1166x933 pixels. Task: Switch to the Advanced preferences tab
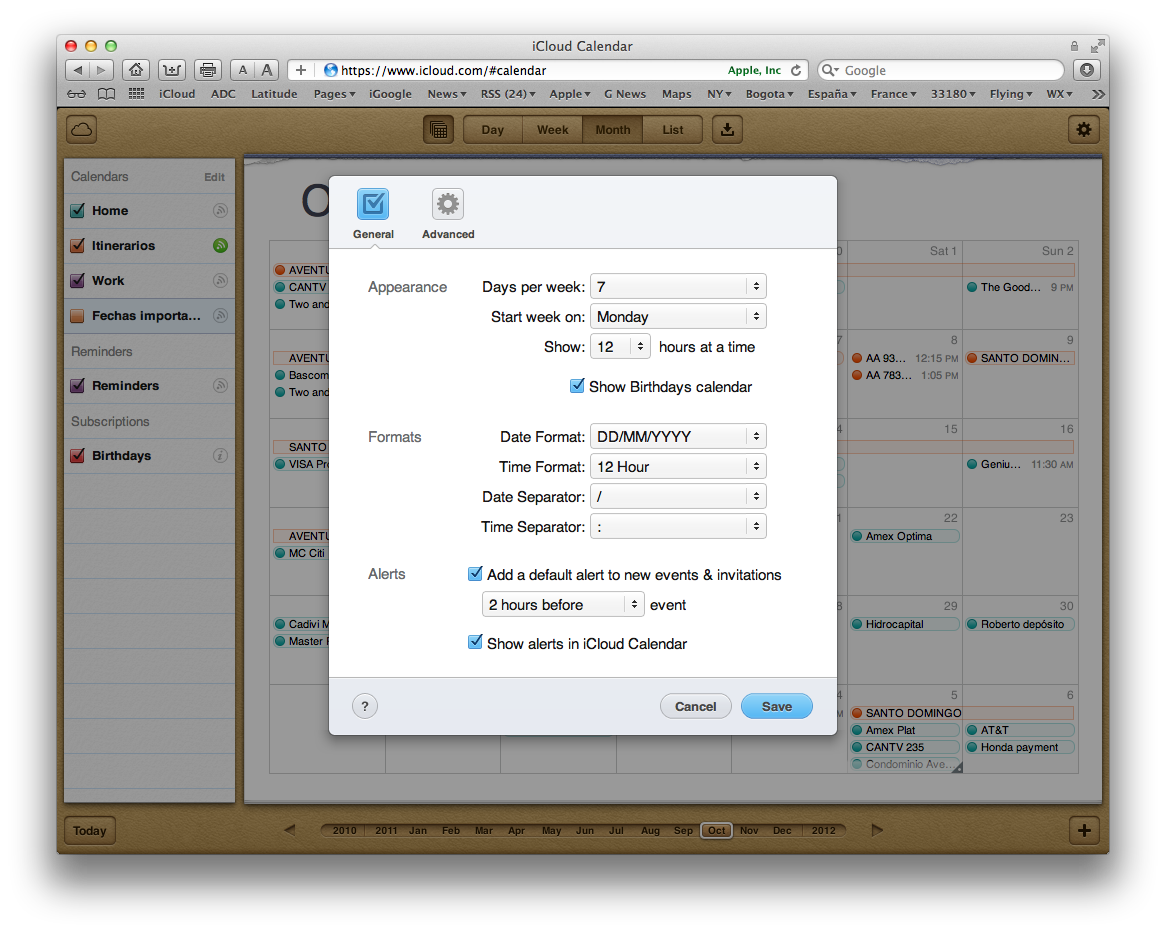(448, 214)
